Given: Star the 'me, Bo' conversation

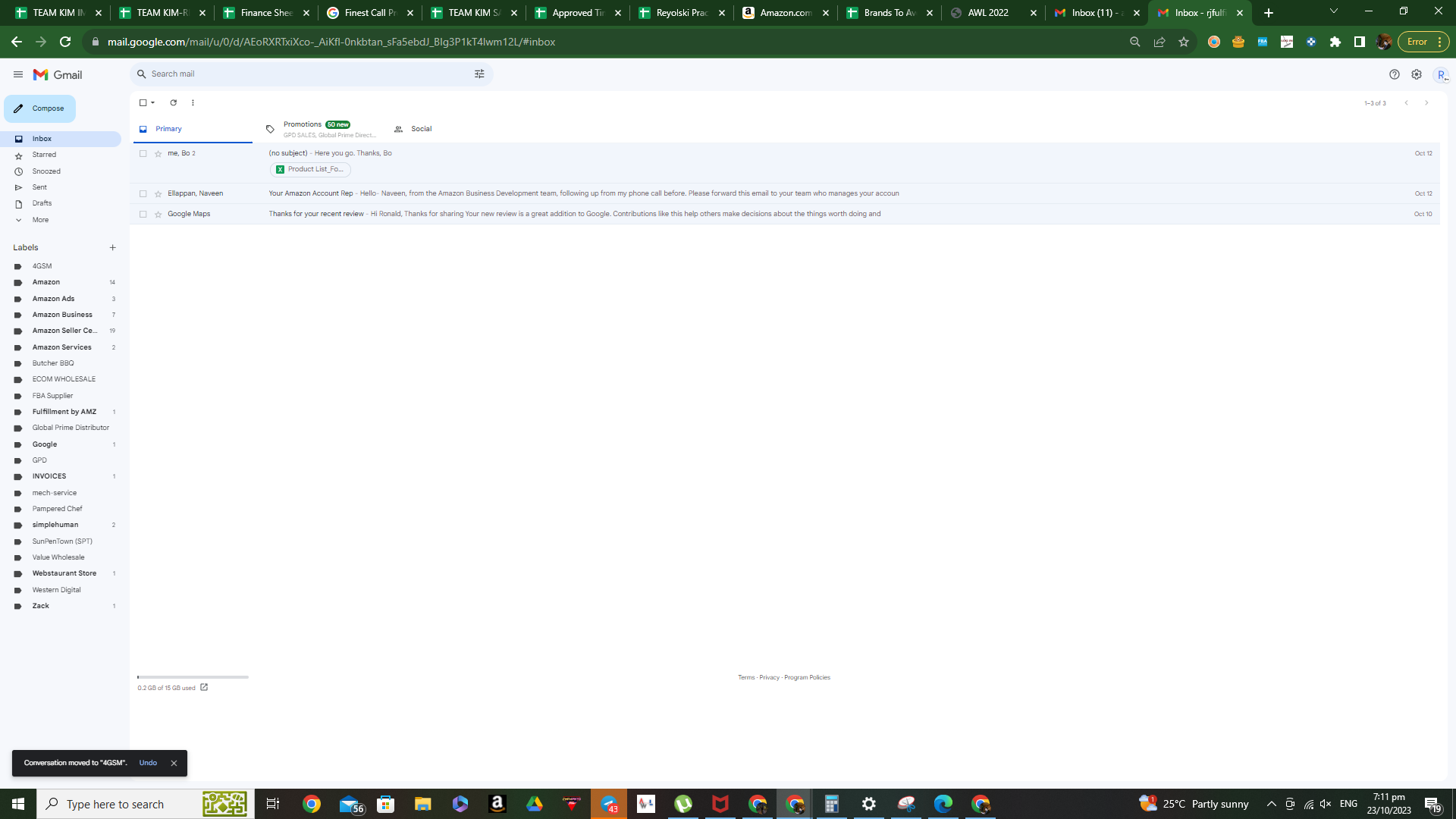Looking at the screenshot, I should click(158, 154).
